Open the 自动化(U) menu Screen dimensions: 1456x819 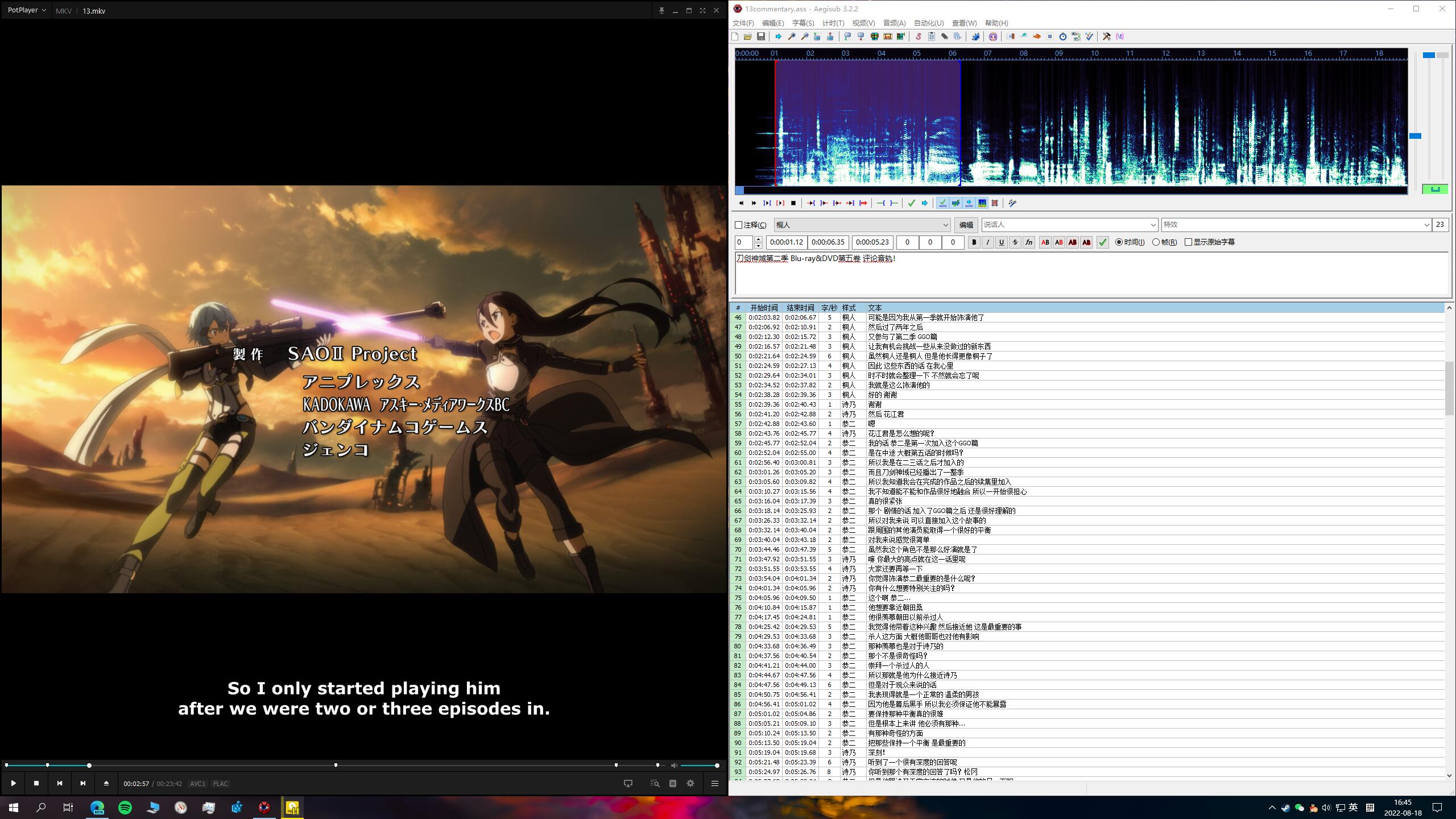(x=929, y=23)
